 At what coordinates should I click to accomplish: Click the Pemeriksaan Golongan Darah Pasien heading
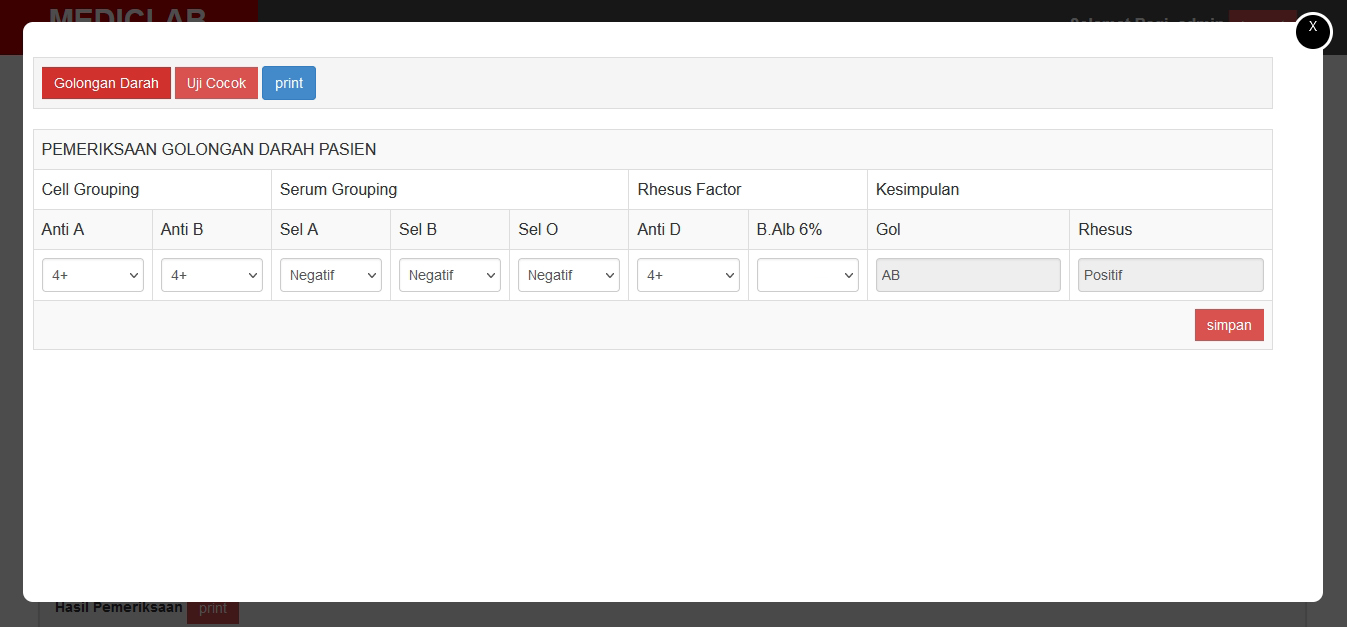pos(209,149)
